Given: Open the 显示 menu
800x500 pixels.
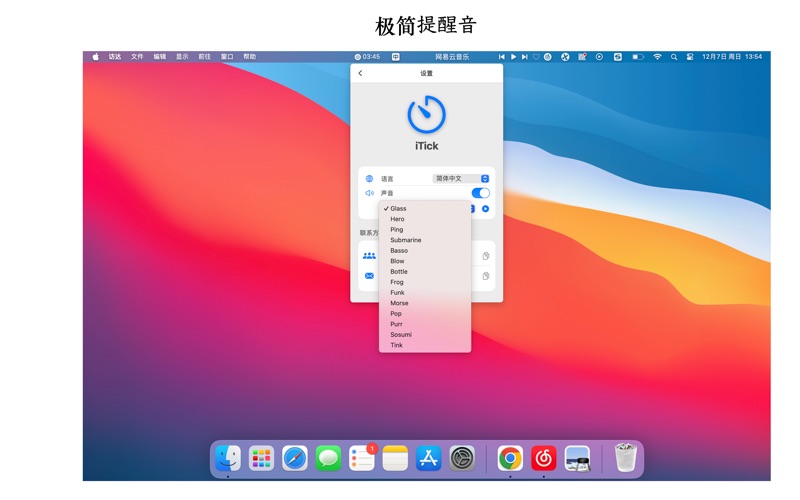Looking at the screenshot, I should (182, 57).
